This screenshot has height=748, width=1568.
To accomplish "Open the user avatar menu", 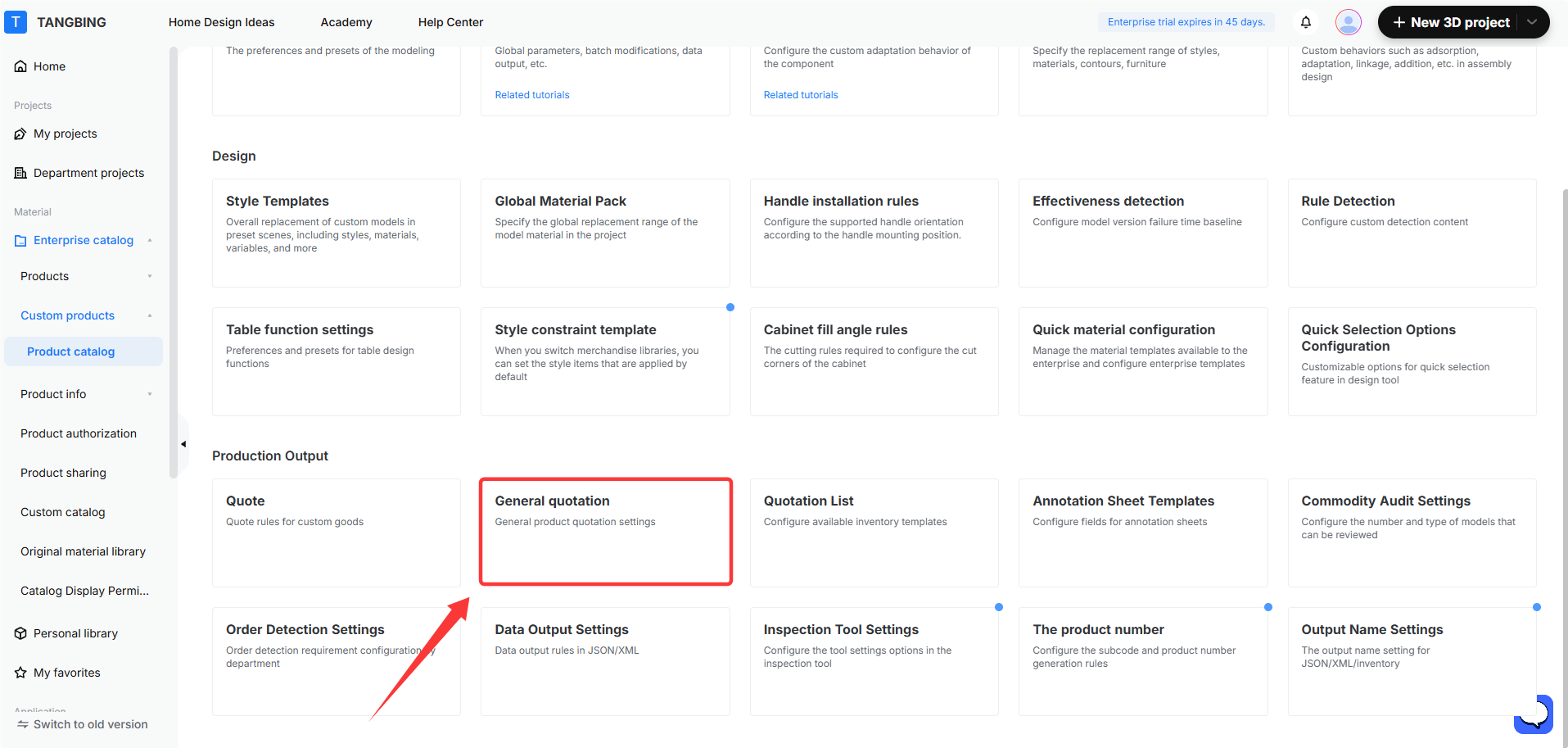I will [x=1348, y=22].
